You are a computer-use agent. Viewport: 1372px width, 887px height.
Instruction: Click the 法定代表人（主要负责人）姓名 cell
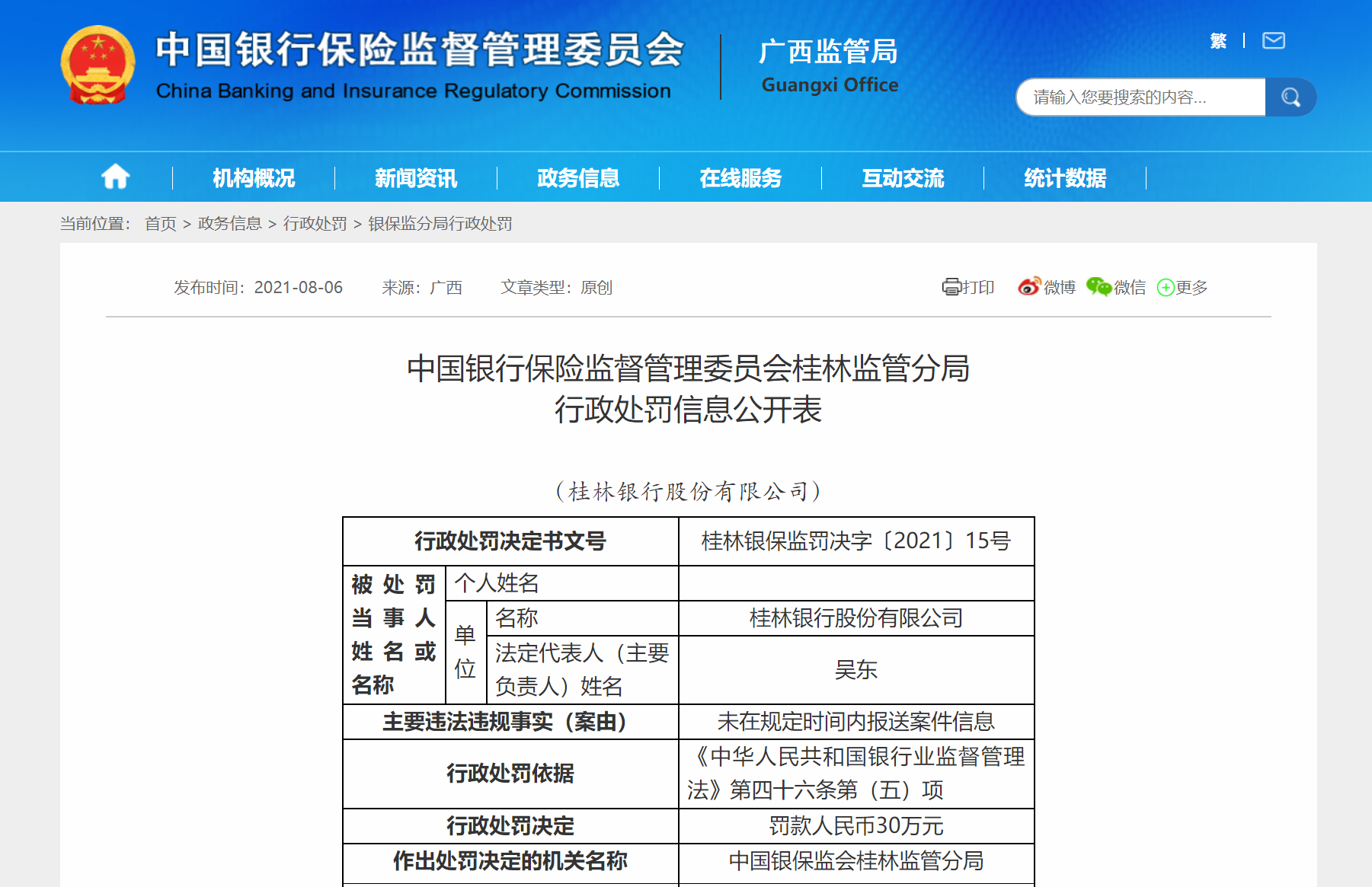pyautogui.click(x=583, y=670)
